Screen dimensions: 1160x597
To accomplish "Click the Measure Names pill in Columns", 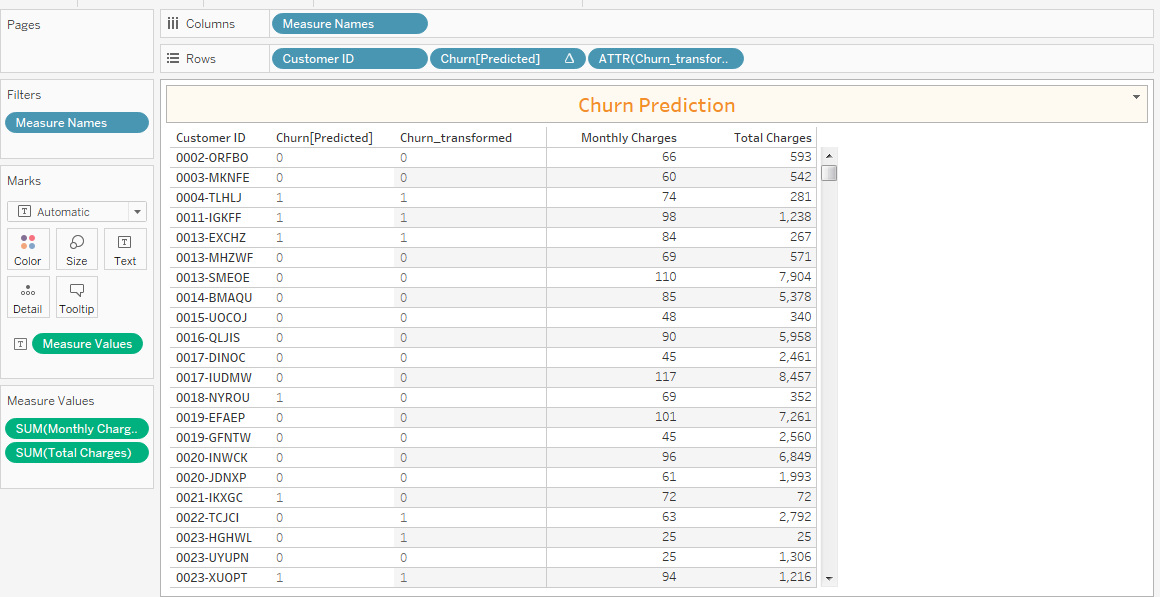I will (x=348, y=24).
